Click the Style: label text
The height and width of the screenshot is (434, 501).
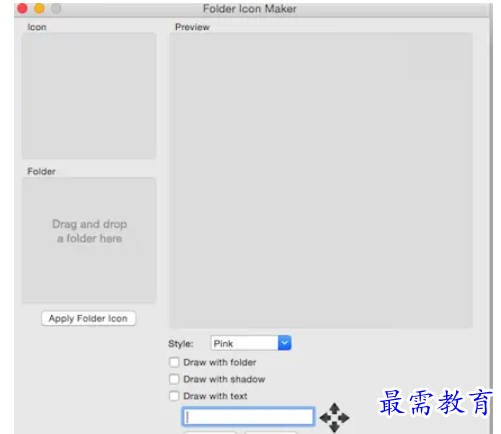coord(181,344)
